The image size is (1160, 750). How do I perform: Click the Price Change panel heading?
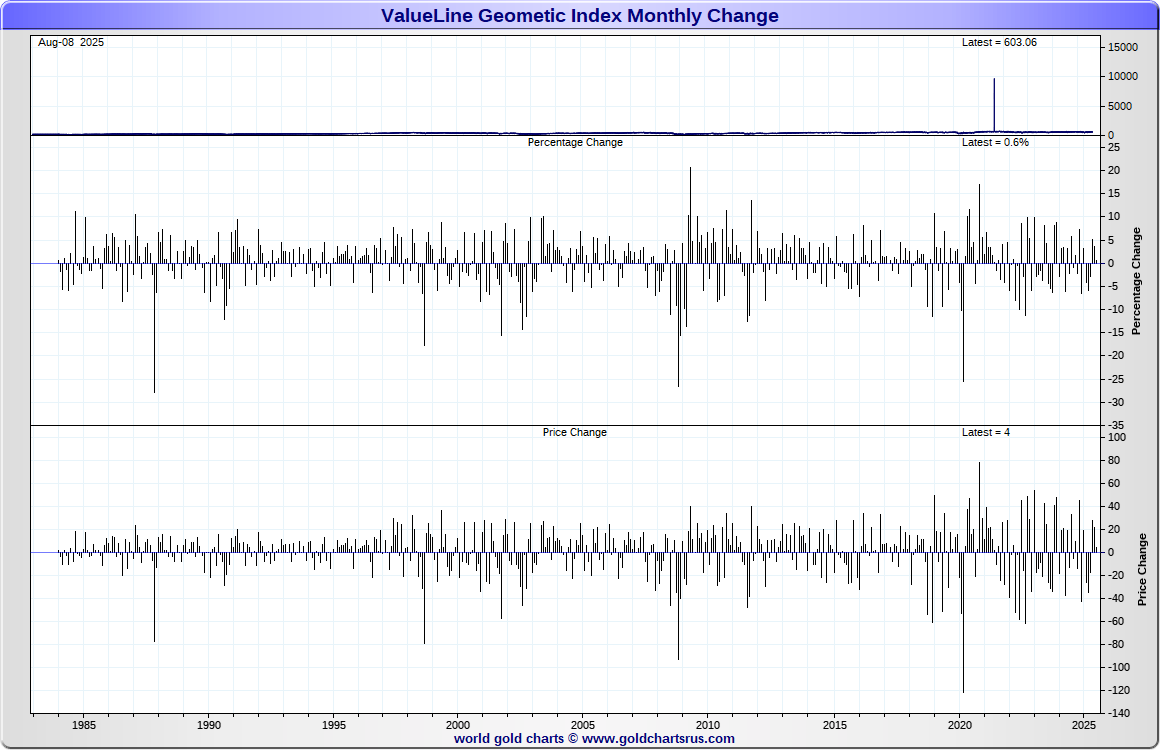pos(574,432)
